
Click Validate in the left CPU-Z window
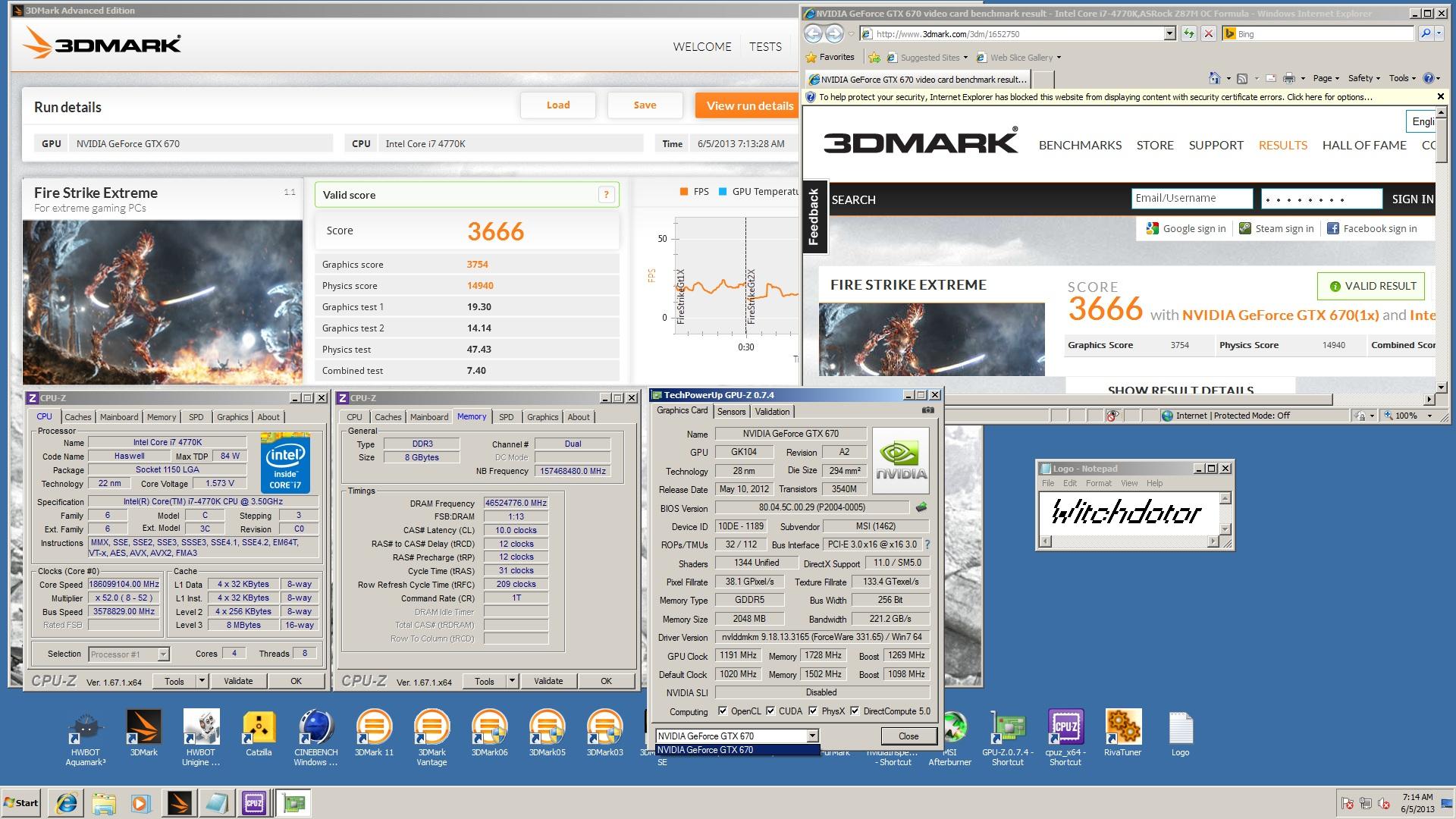pos(238,681)
